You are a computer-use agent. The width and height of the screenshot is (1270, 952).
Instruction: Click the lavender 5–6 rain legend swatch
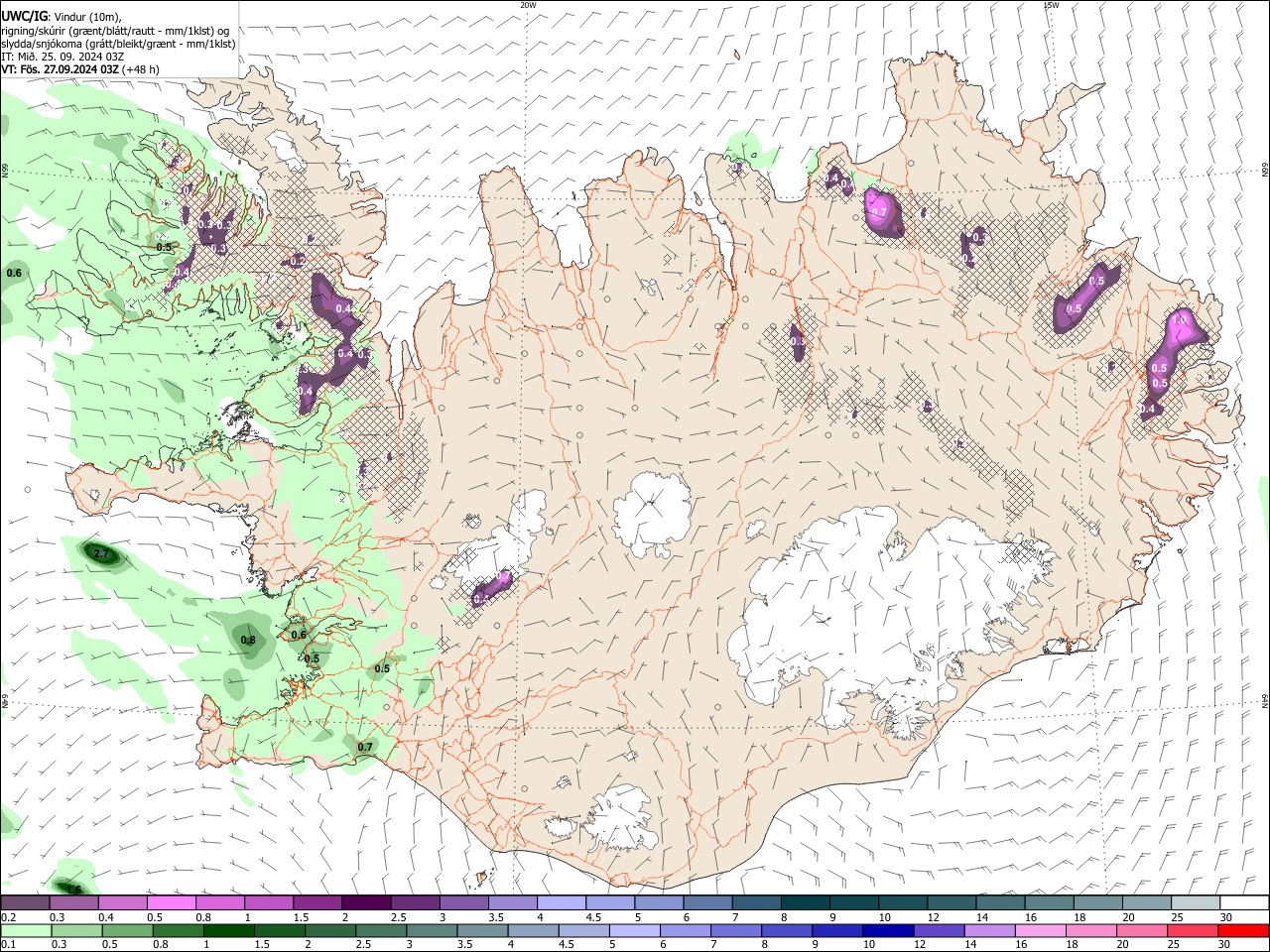coord(635,930)
